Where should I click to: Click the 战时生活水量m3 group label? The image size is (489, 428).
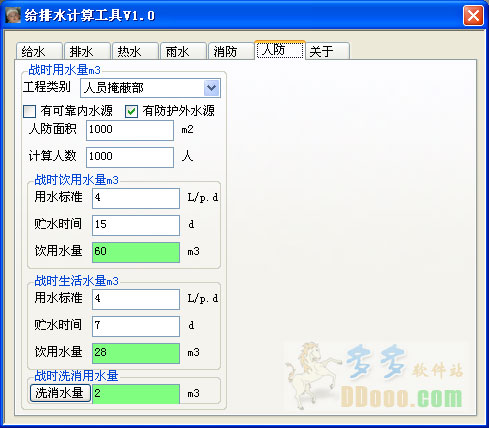click(x=77, y=281)
